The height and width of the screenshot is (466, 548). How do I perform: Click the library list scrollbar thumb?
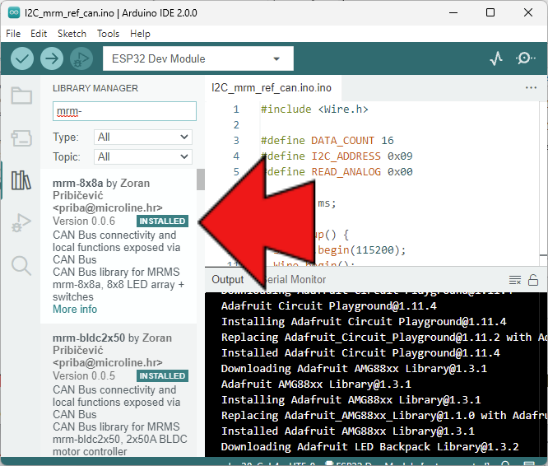pyautogui.click(x=201, y=179)
